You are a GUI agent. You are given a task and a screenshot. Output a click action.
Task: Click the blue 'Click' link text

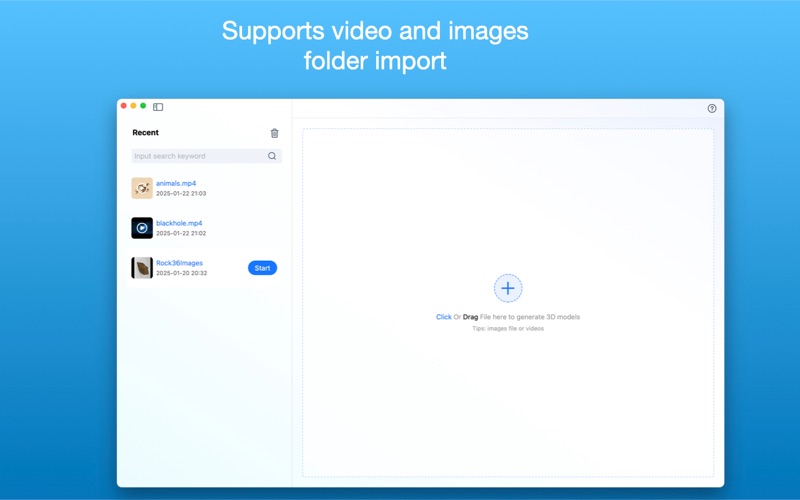point(443,317)
